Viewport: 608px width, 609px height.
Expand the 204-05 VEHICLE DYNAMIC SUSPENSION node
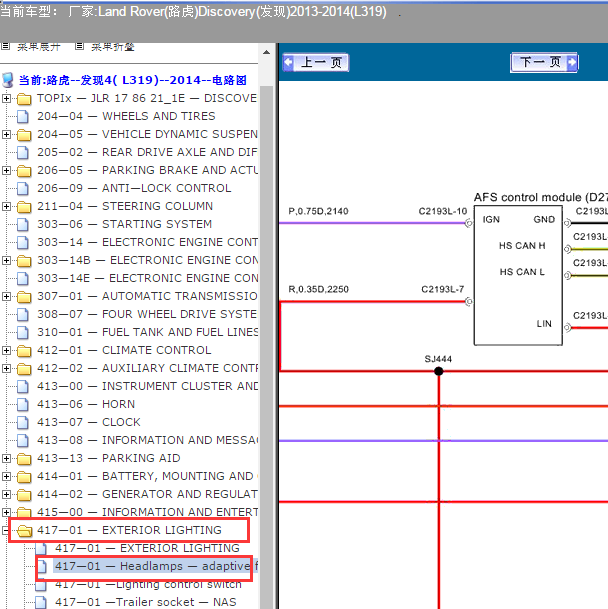coord(8,134)
